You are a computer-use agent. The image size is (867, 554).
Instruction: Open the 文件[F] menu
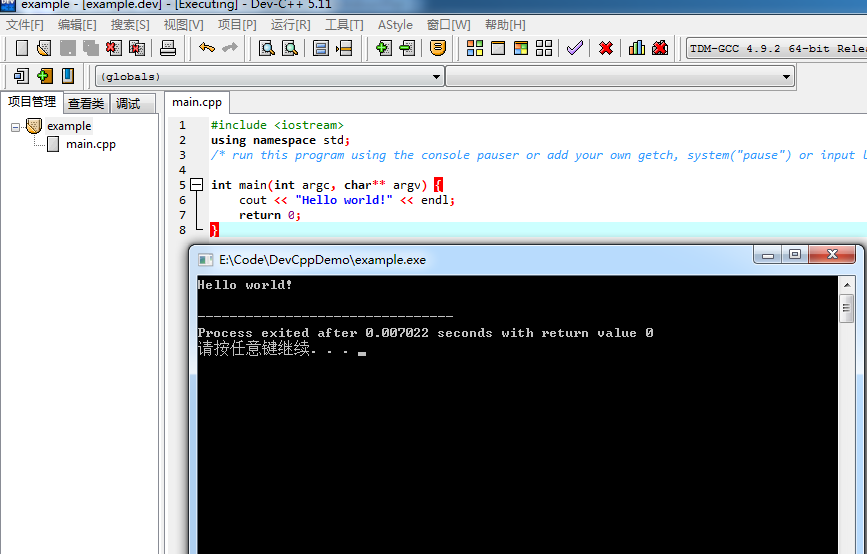pos(24,25)
